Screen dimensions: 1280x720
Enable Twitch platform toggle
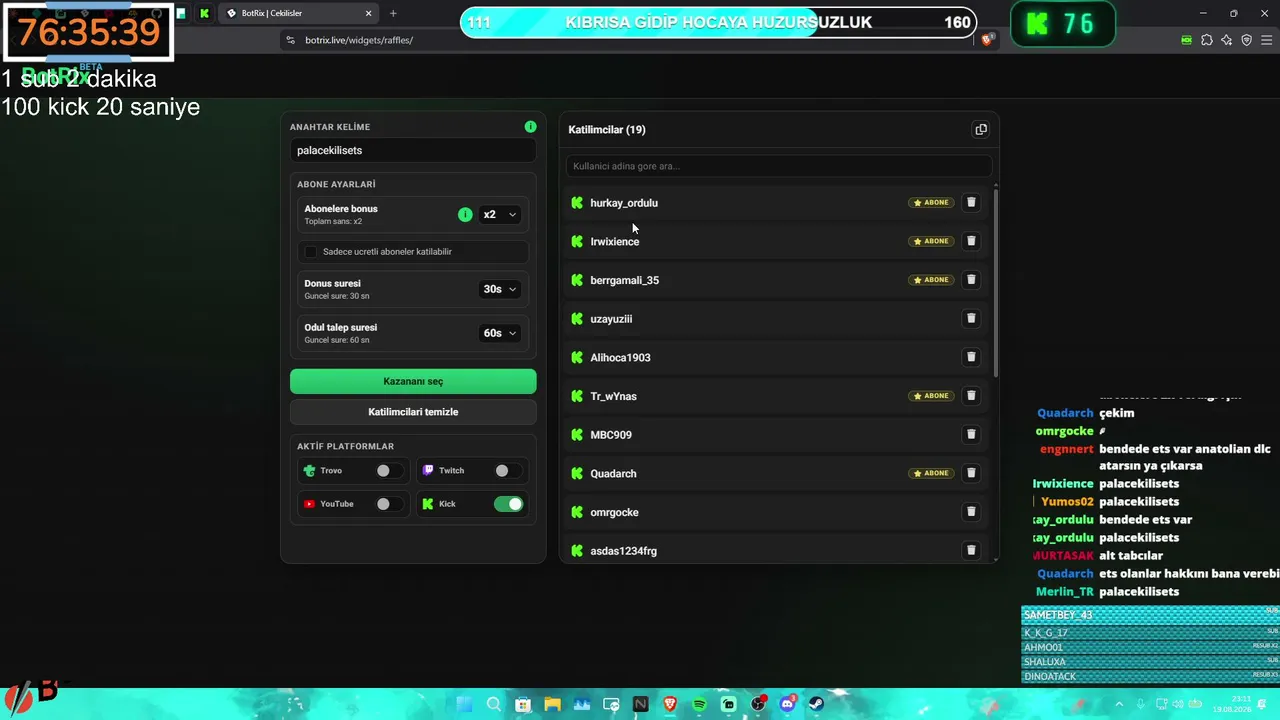tap(508, 470)
